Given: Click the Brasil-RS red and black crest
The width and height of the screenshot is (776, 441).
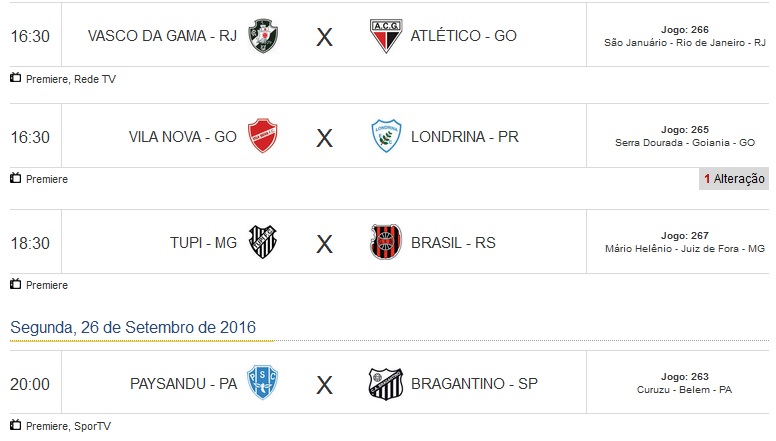Looking at the screenshot, I should 385,242.
